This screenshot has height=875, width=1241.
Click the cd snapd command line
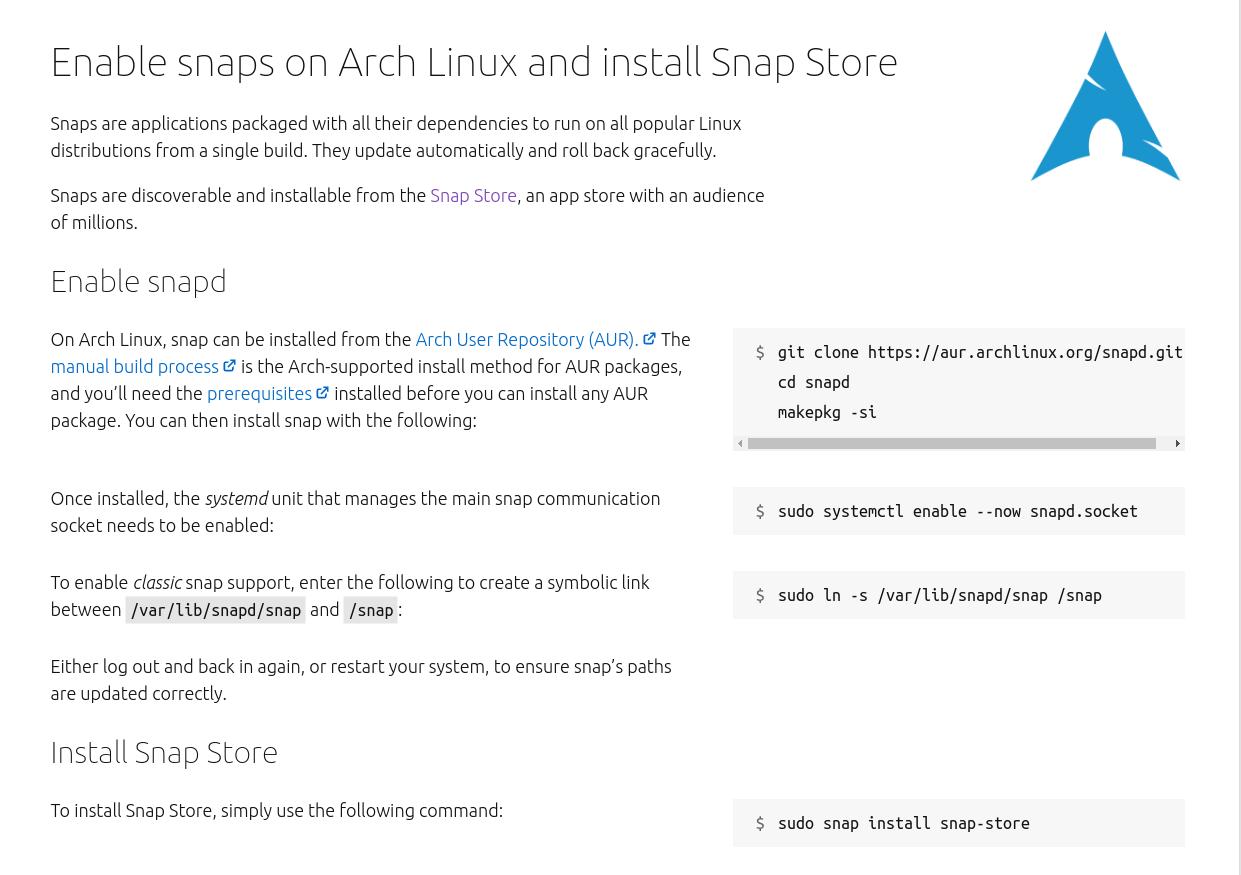pos(813,382)
